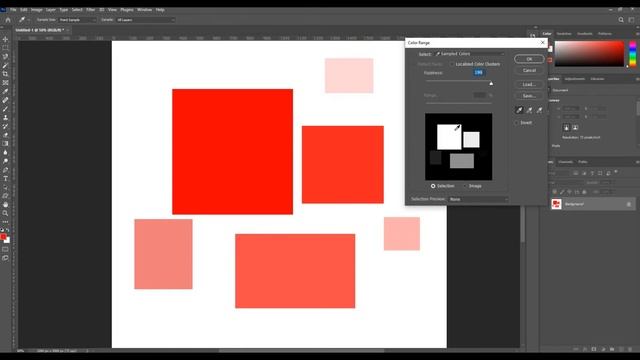Choose the Image radio button
640x360 pixels.
coord(465,186)
